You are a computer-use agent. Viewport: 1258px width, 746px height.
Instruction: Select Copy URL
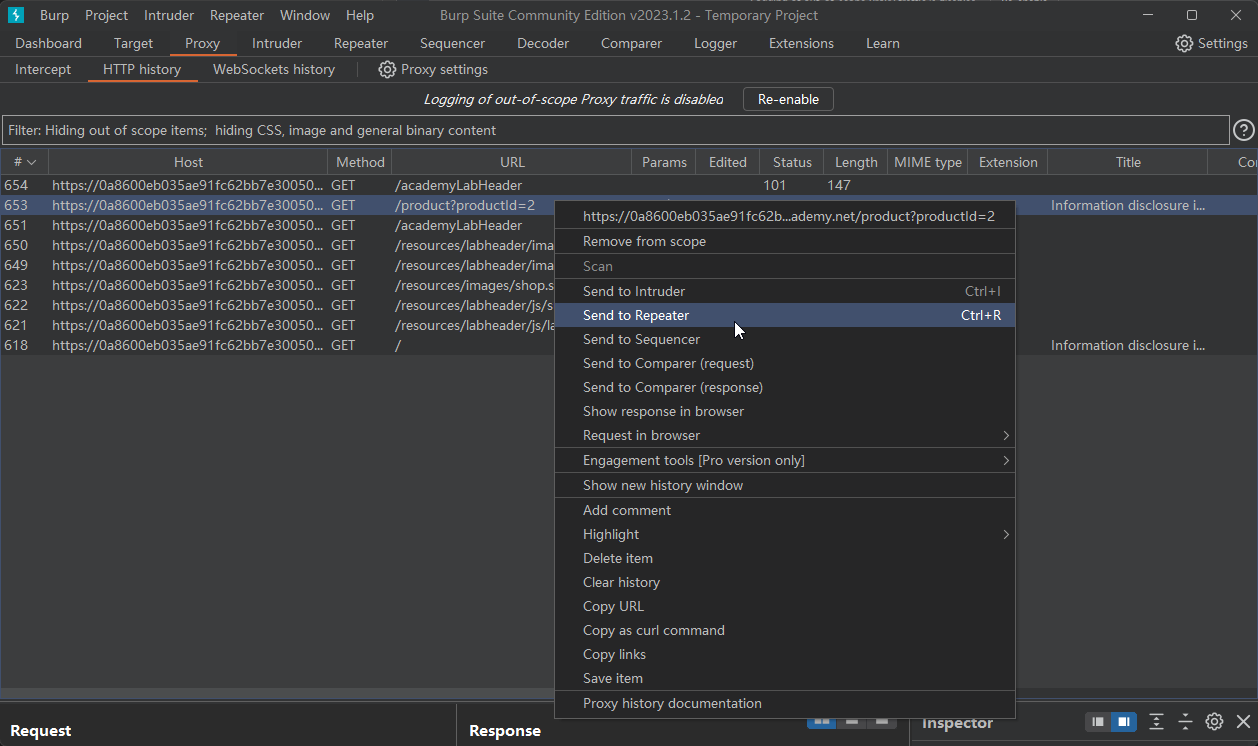pyautogui.click(x=785, y=606)
